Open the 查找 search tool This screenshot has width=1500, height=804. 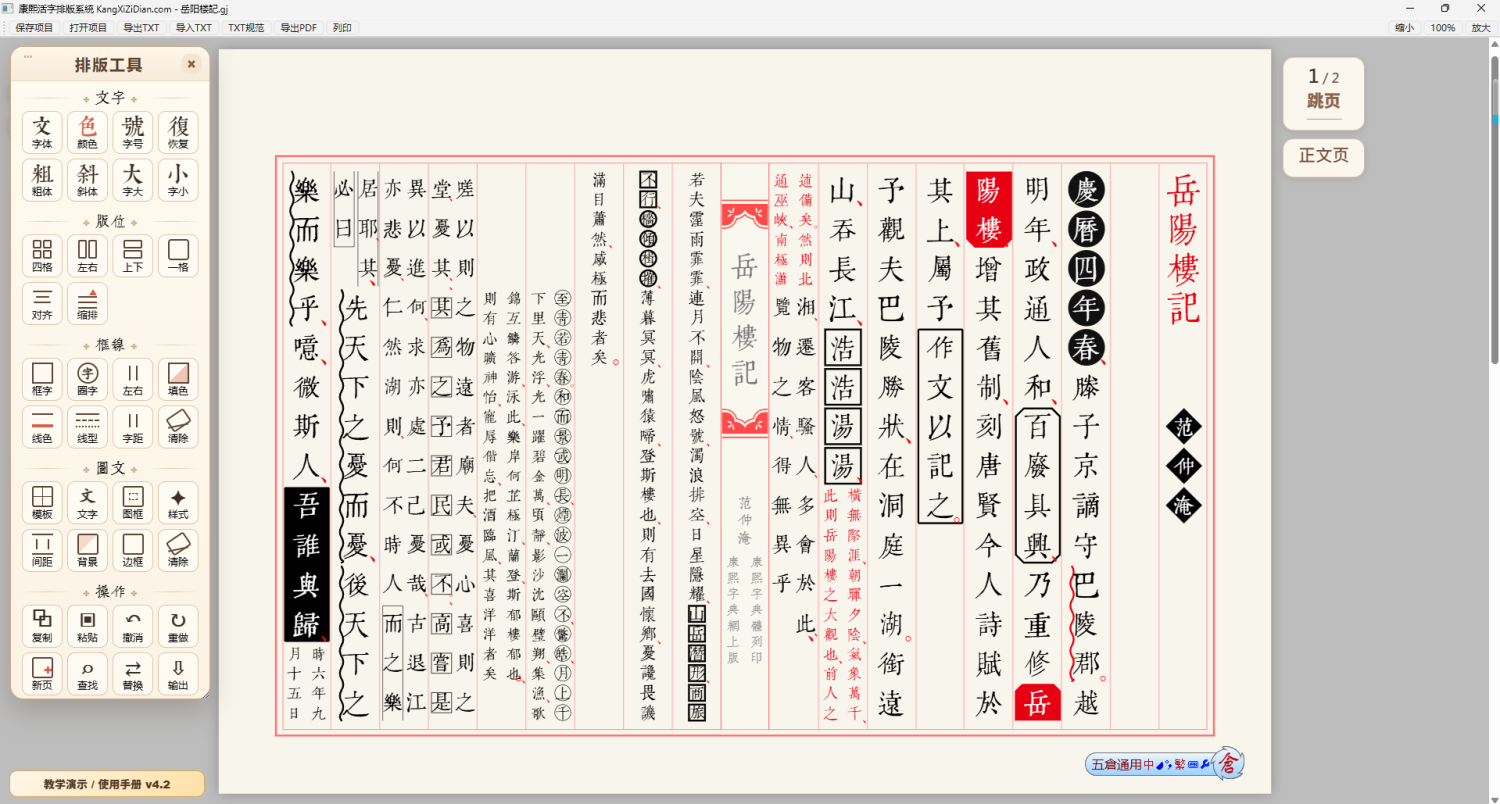pos(88,674)
